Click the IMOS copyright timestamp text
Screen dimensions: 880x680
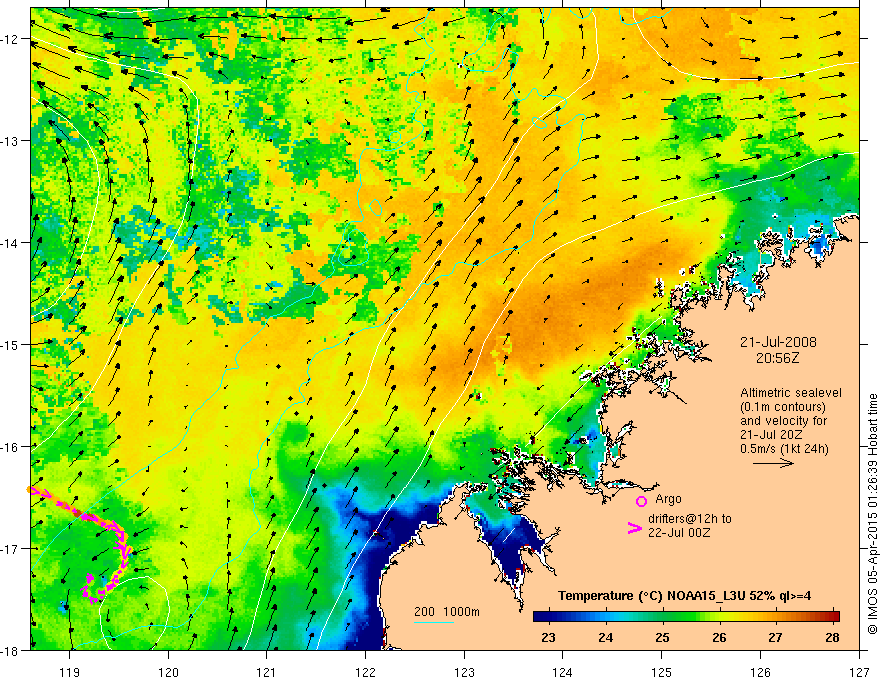click(872, 514)
